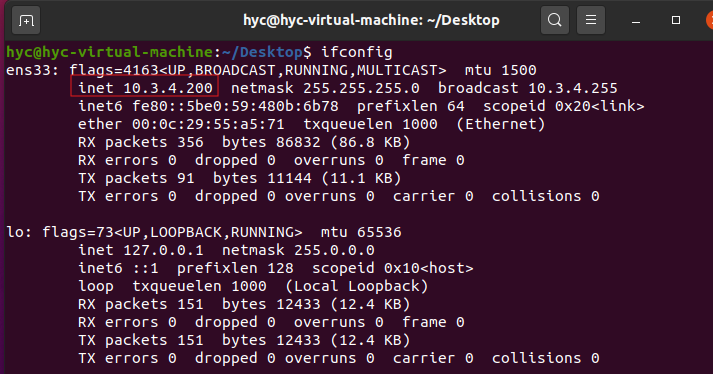The height and width of the screenshot is (374, 713).
Task: Click the mtu 65536 value
Action: tap(361, 232)
